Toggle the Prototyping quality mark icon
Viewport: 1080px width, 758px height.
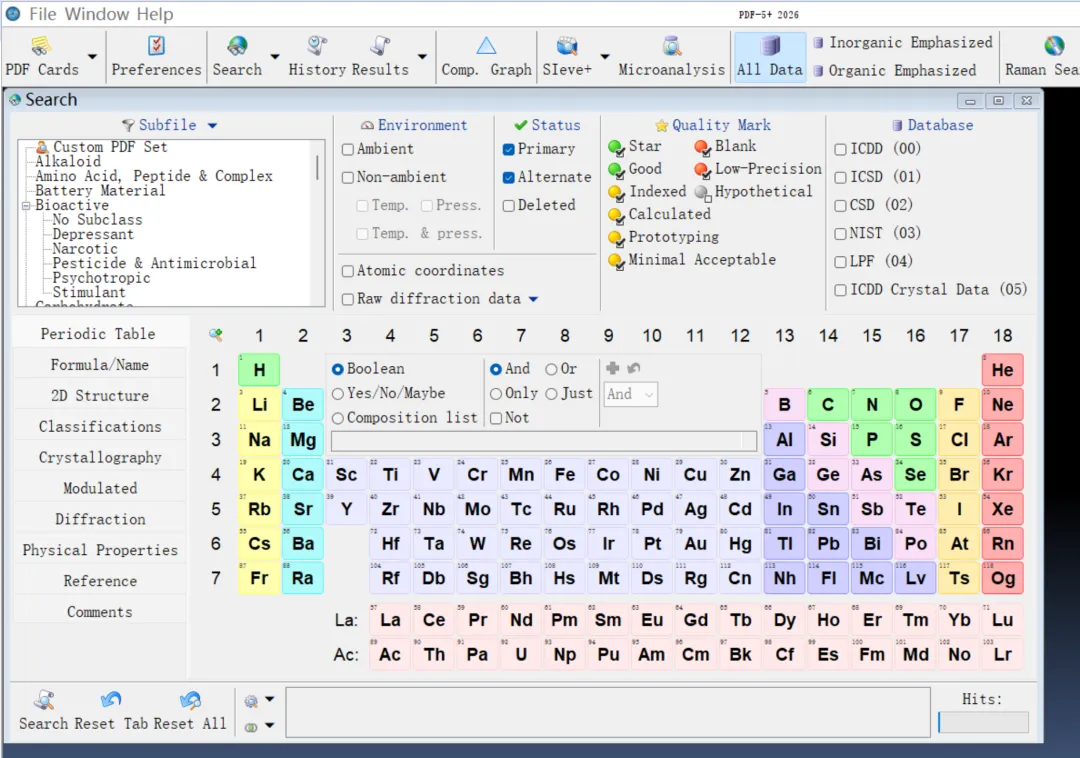point(616,238)
